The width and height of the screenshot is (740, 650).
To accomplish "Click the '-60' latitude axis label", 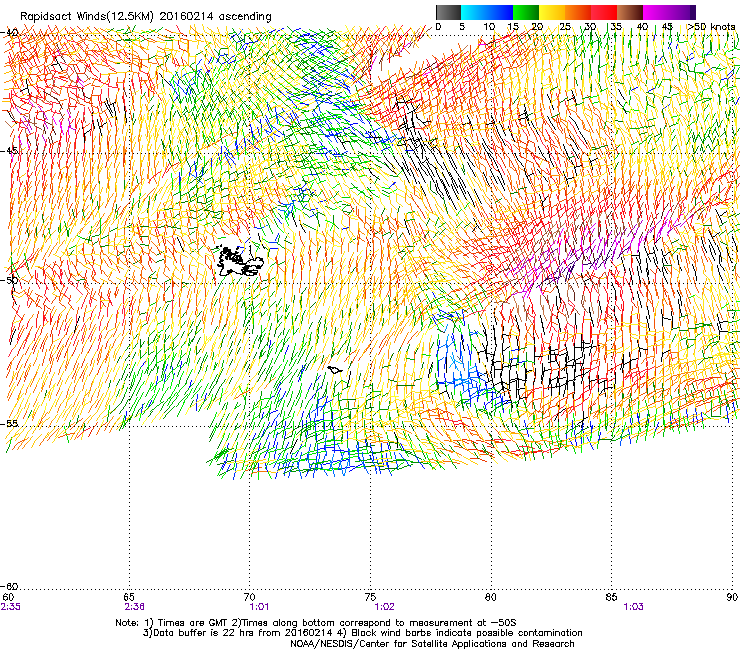I will [x=9, y=586].
